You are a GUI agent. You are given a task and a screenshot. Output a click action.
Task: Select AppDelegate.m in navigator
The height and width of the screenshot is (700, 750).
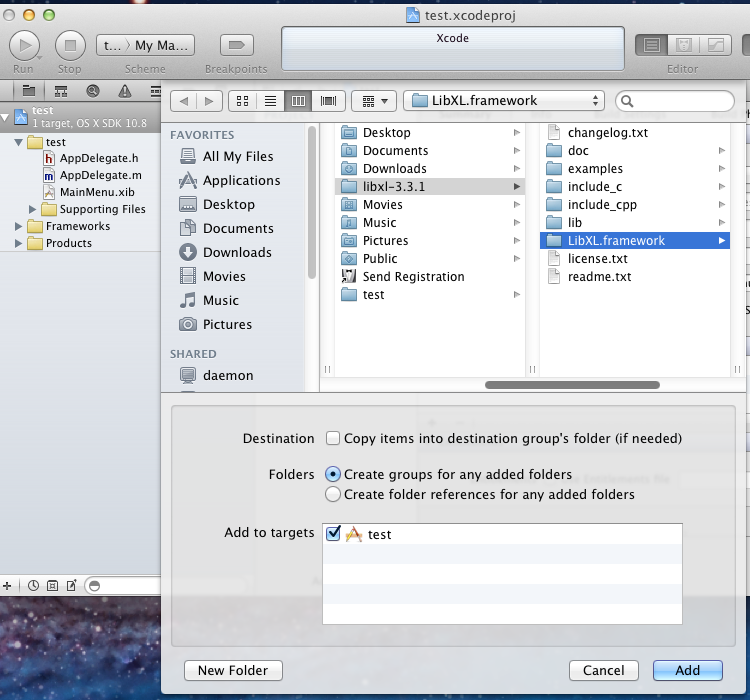92,176
